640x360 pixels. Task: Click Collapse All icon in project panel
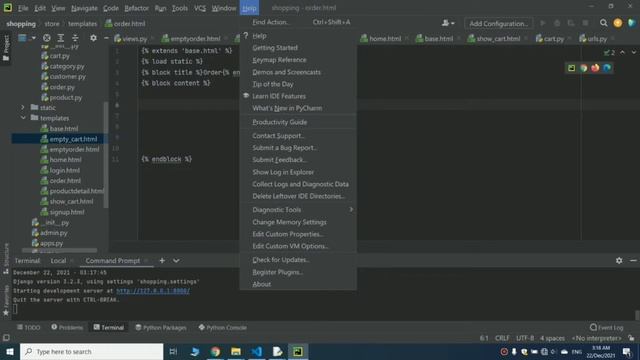click(75, 38)
